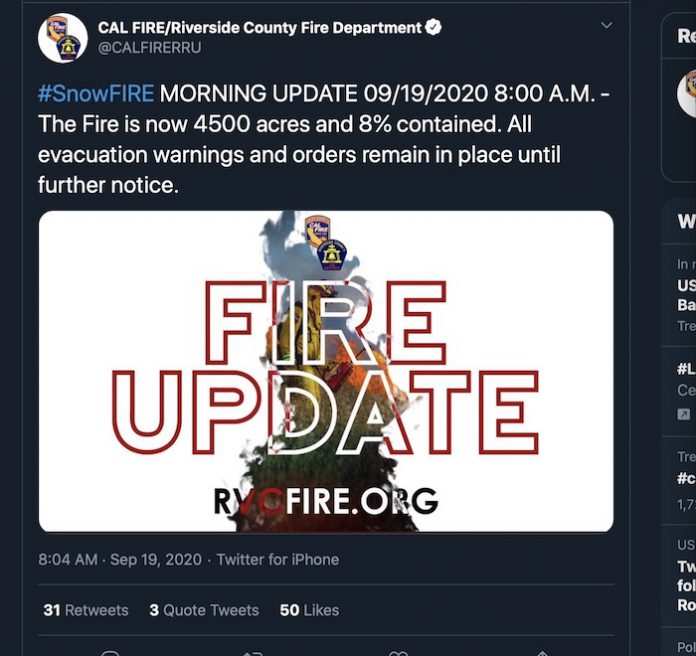Open the sidebar trend starting with #c
The width and height of the screenshot is (696, 656).
point(686,478)
